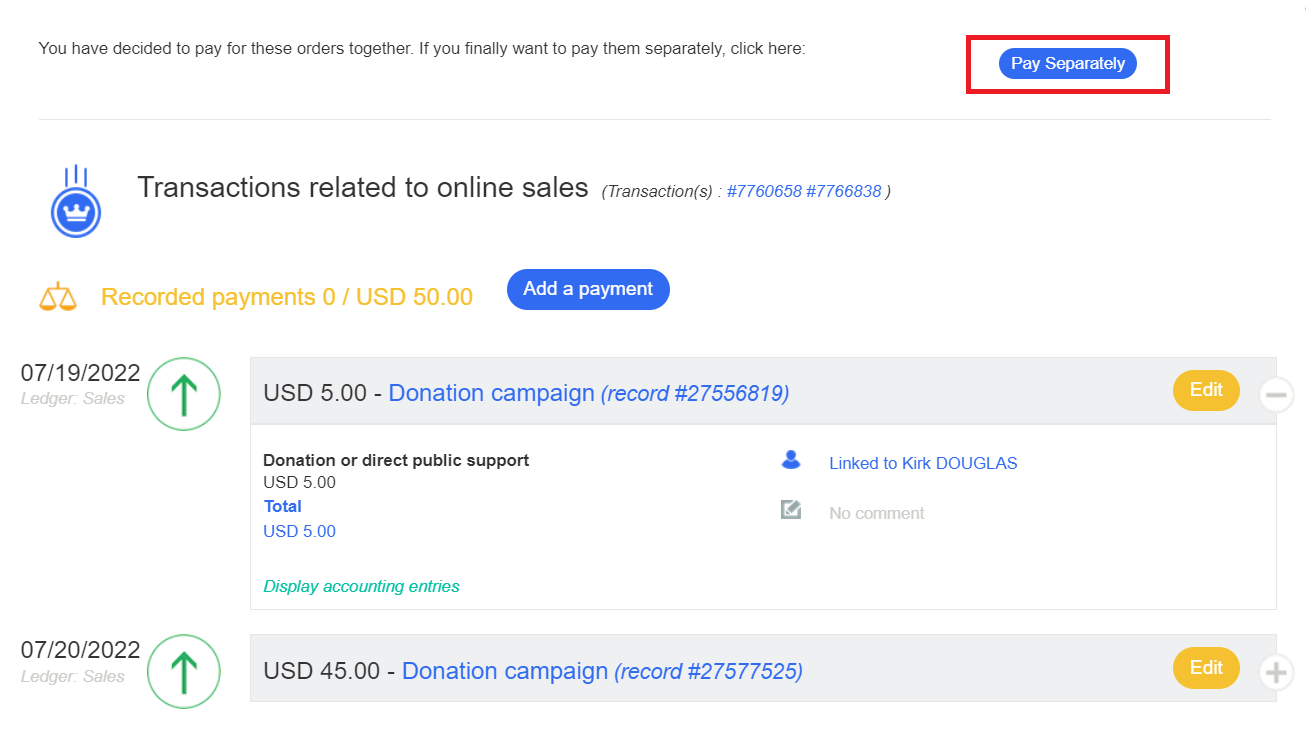The image size is (1306, 735).
Task: Click green up arrow for 07/20/2022 entry
Action: [x=183, y=672]
